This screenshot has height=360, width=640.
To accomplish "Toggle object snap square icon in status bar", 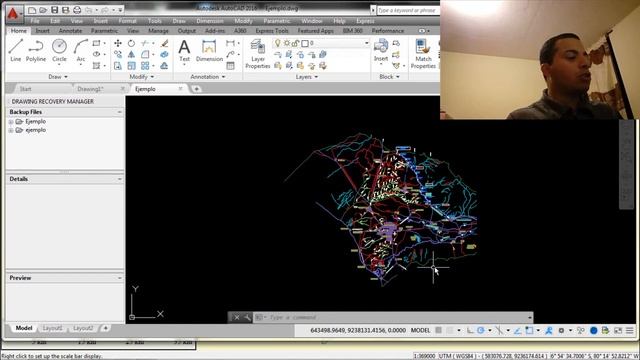I will tap(529, 330).
